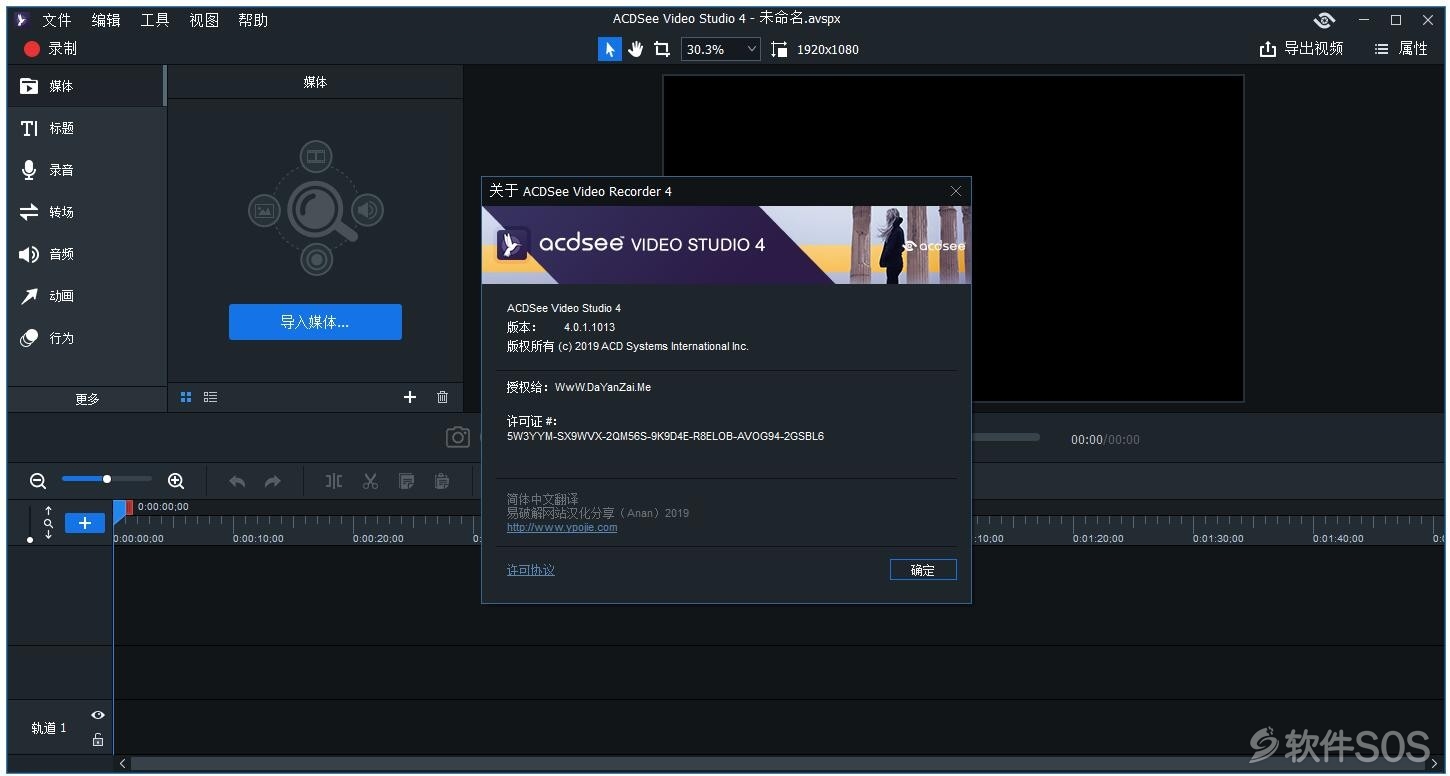Click the timeline zoom in magnifier
The image size is (1450, 776).
click(x=176, y=481)
